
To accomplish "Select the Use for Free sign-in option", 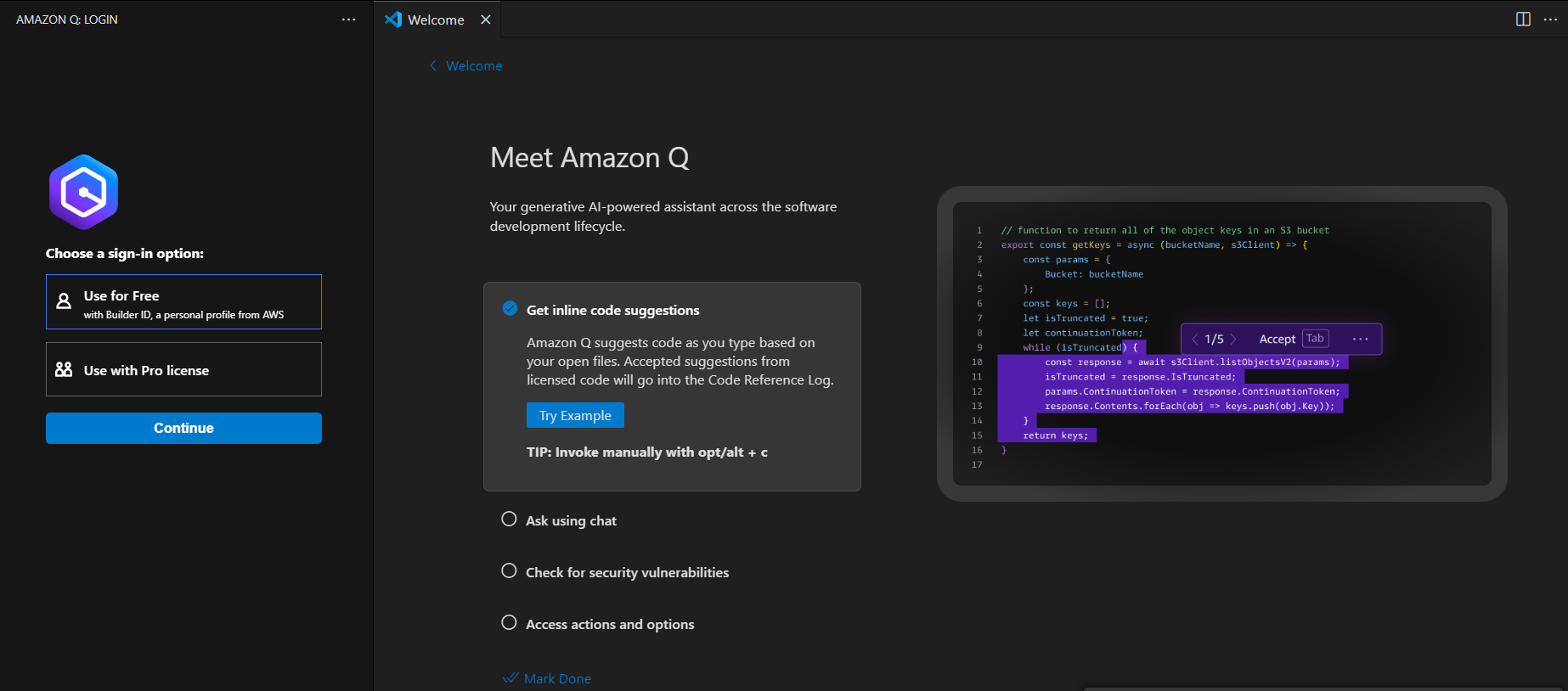I will point(183,301).
